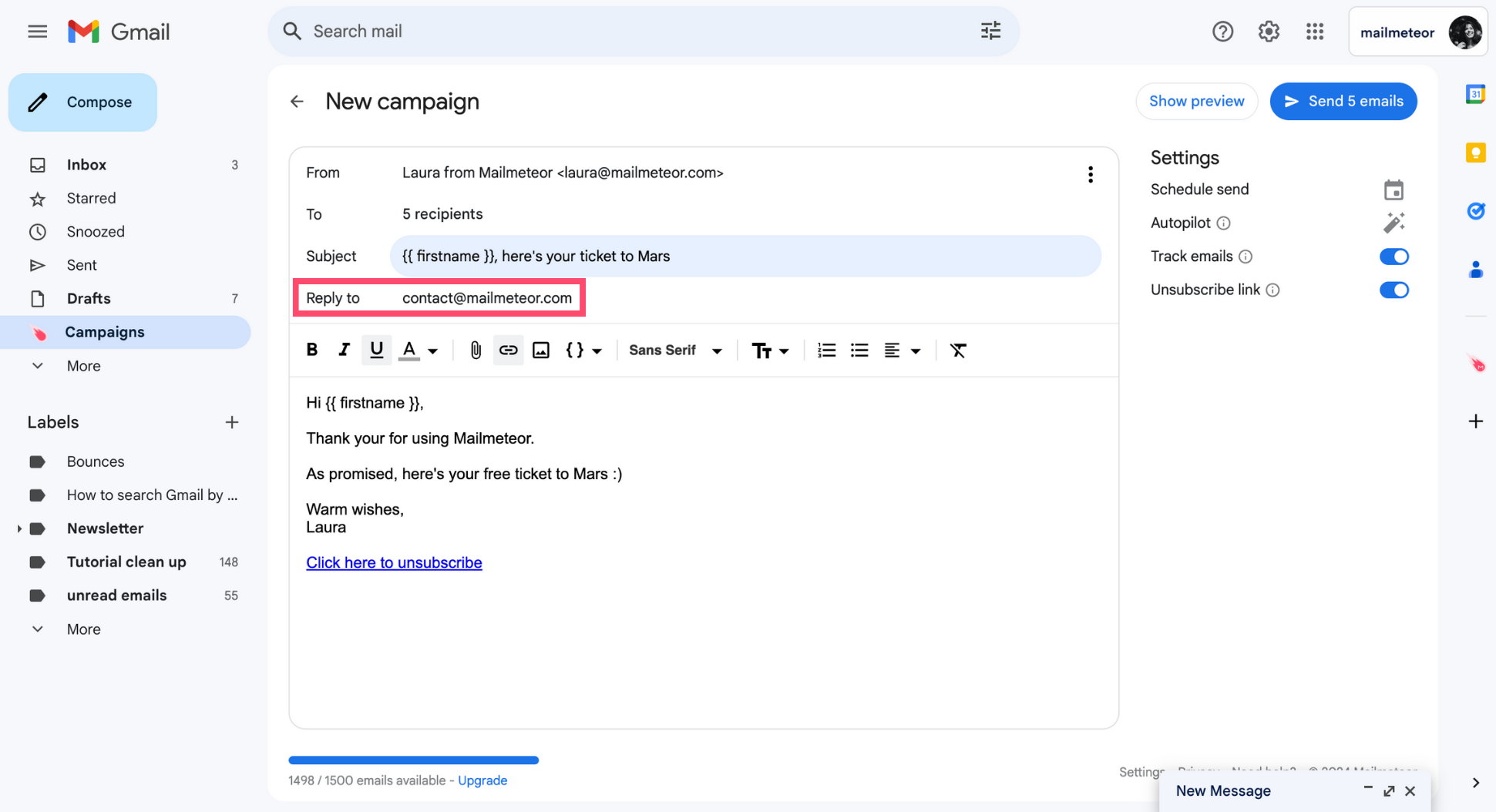1496x812 pixels.
Task: Create a new label with plus icon
Action: [231, 422]
